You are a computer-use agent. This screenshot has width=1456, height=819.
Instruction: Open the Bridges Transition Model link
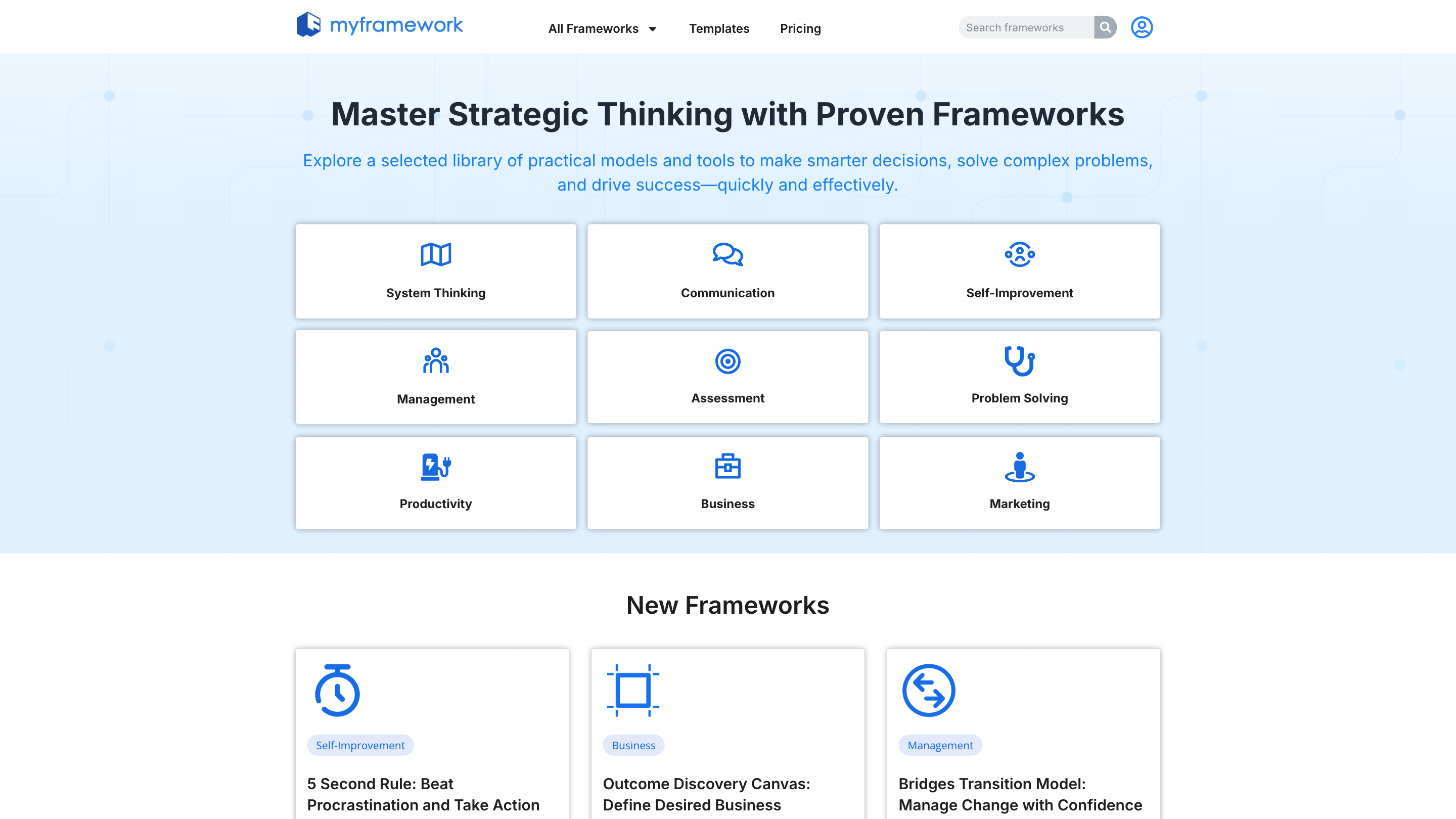pos(1020,794)
